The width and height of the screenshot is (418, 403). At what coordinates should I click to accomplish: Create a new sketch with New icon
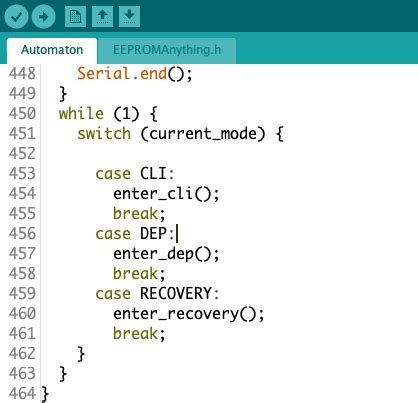75,16
